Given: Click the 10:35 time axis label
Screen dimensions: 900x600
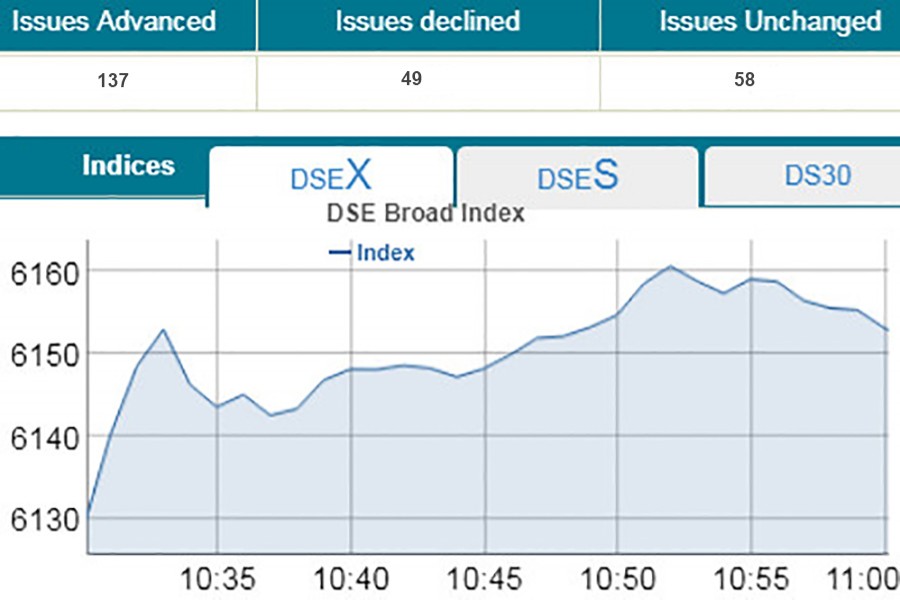Looking at the screenshot, I should coord(217,578).
